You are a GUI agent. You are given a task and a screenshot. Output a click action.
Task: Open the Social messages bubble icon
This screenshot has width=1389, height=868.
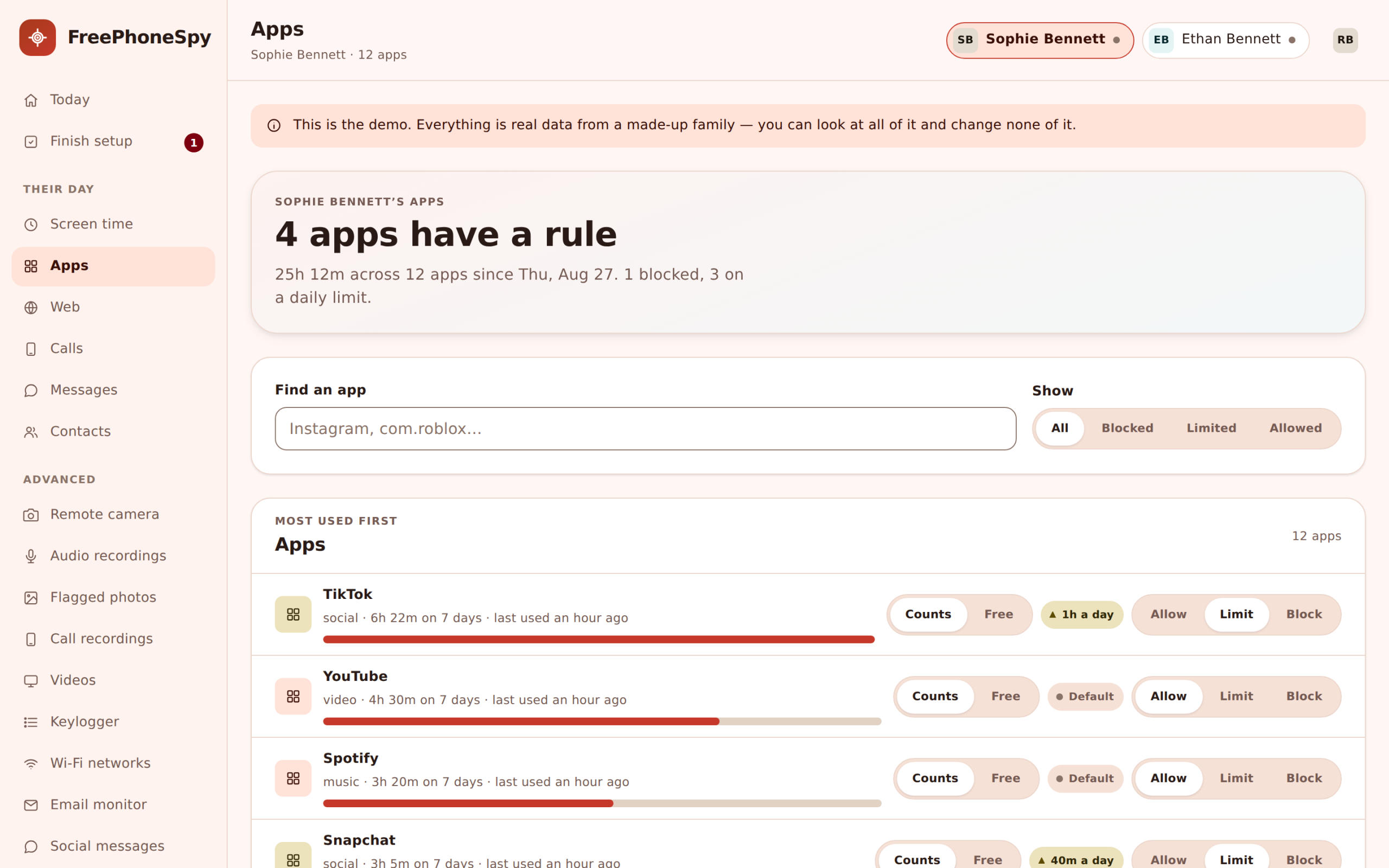[x=31, y=847]
